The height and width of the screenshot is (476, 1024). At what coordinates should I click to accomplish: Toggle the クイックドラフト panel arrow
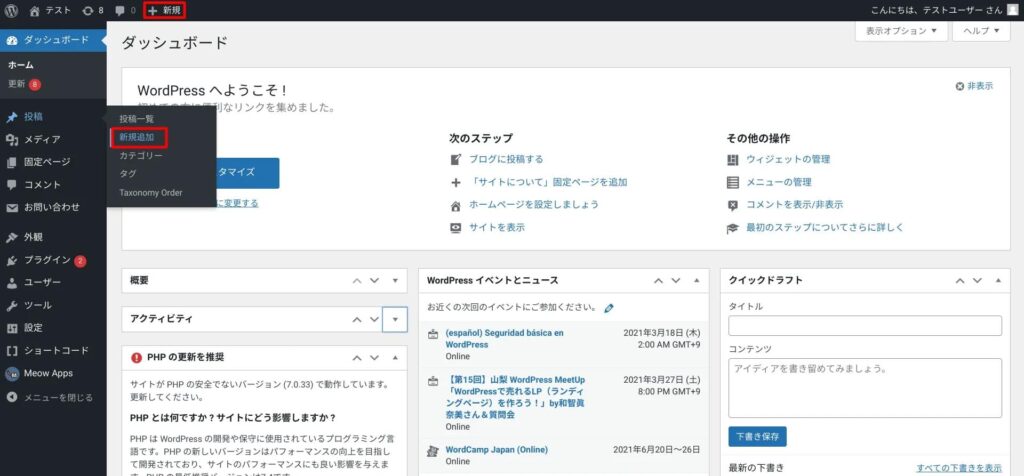pos(995,280)
